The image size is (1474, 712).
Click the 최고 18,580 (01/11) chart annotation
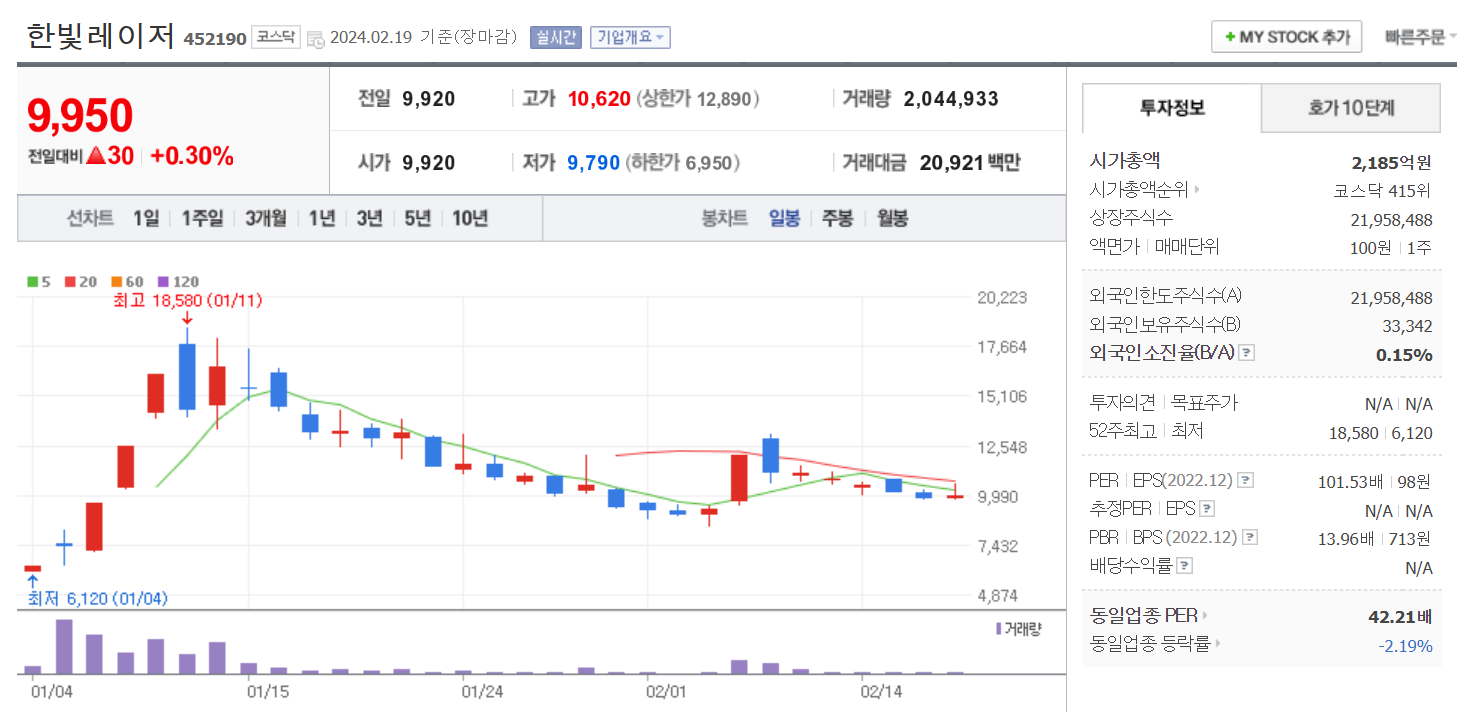188,300
